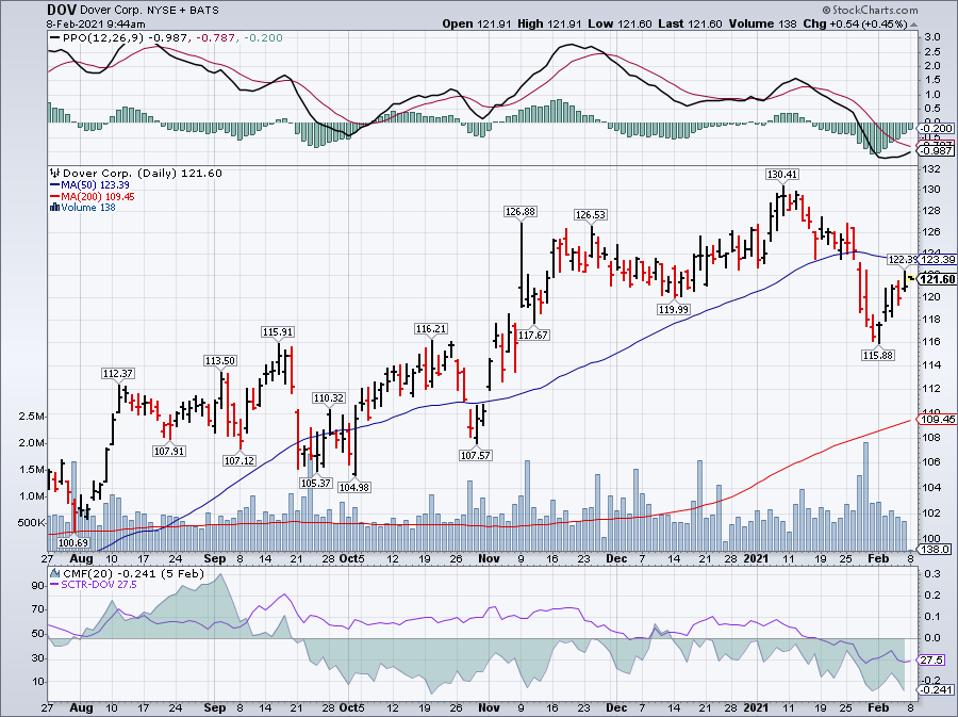This screenshot has height=717, width=958.
Task: Click the Chg +0.54 (+0.45%) readout
Action: tap(860, 24)
